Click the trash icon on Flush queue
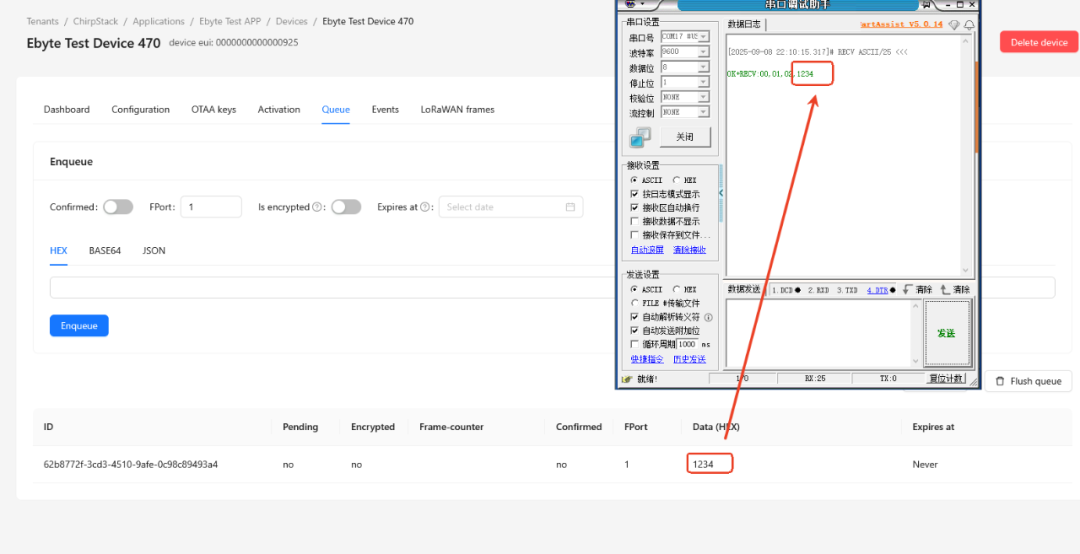 999,381
